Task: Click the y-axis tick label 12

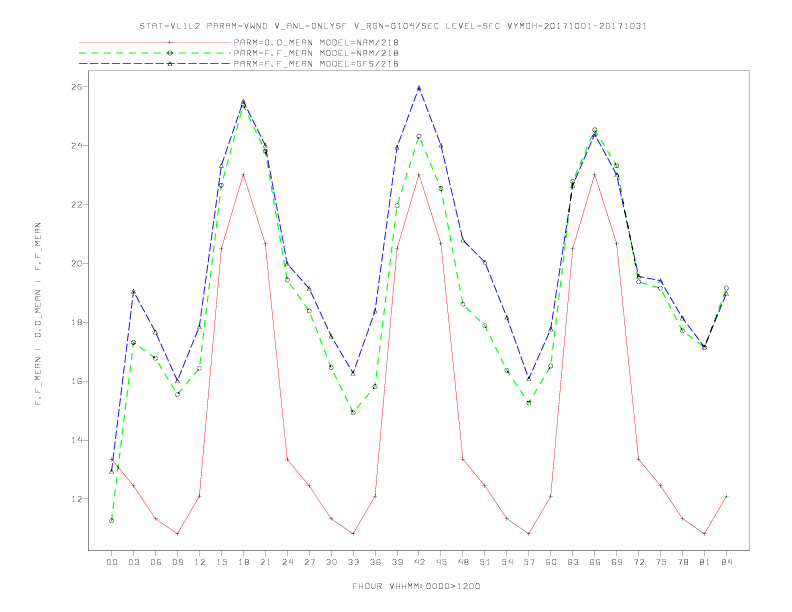Action: 77,499
